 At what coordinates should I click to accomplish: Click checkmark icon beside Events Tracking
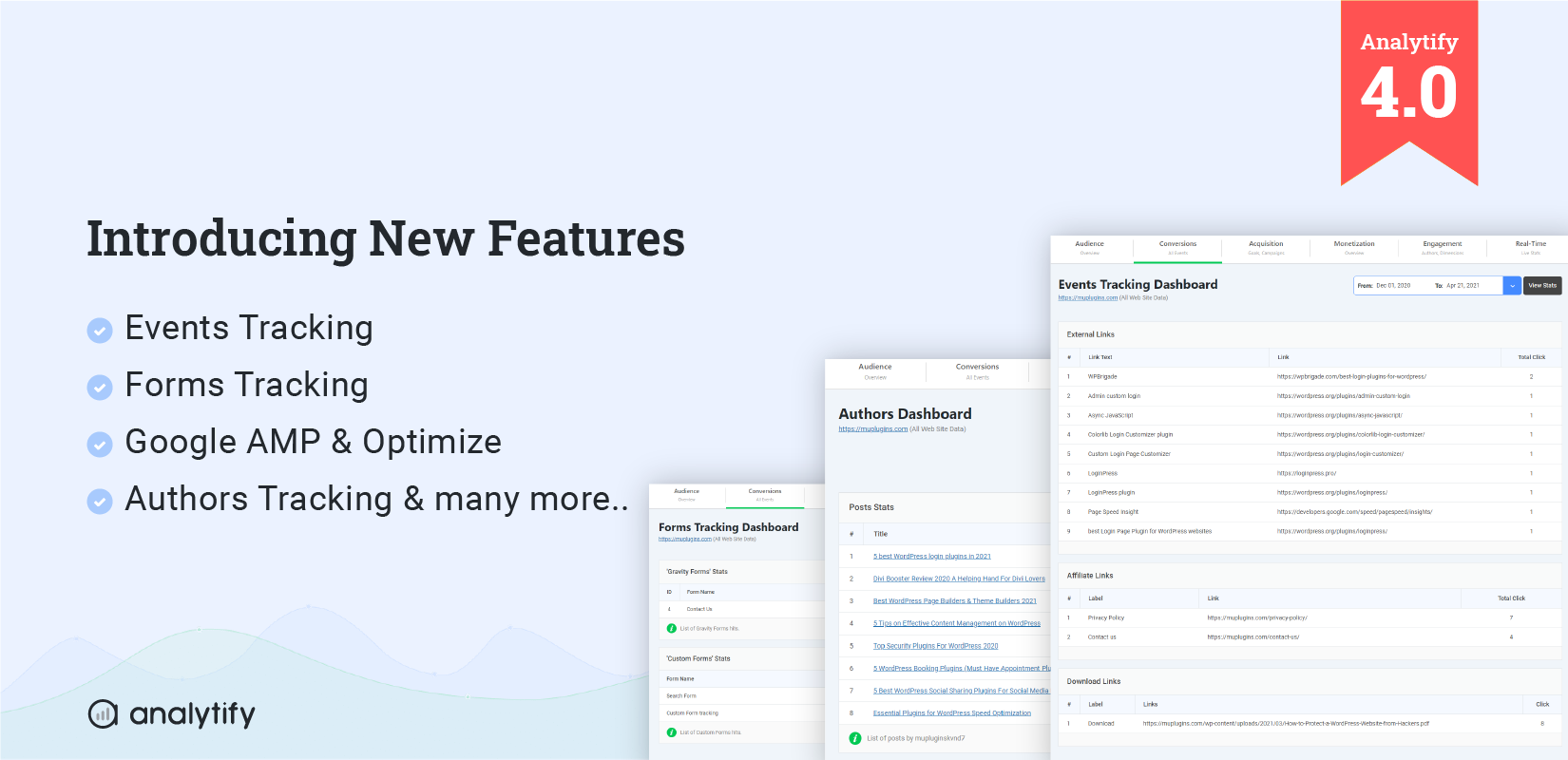pyautogui.click(x=100, y=330)
